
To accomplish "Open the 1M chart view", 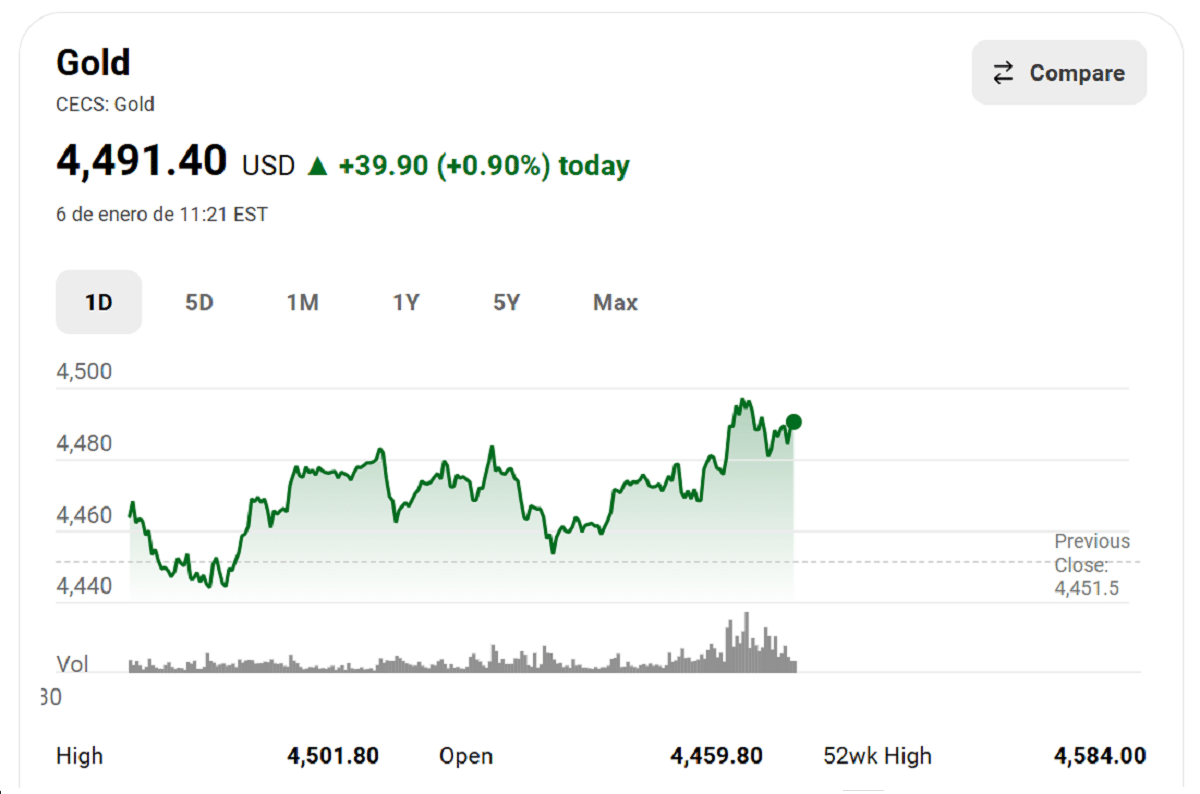I will [303, 302].
